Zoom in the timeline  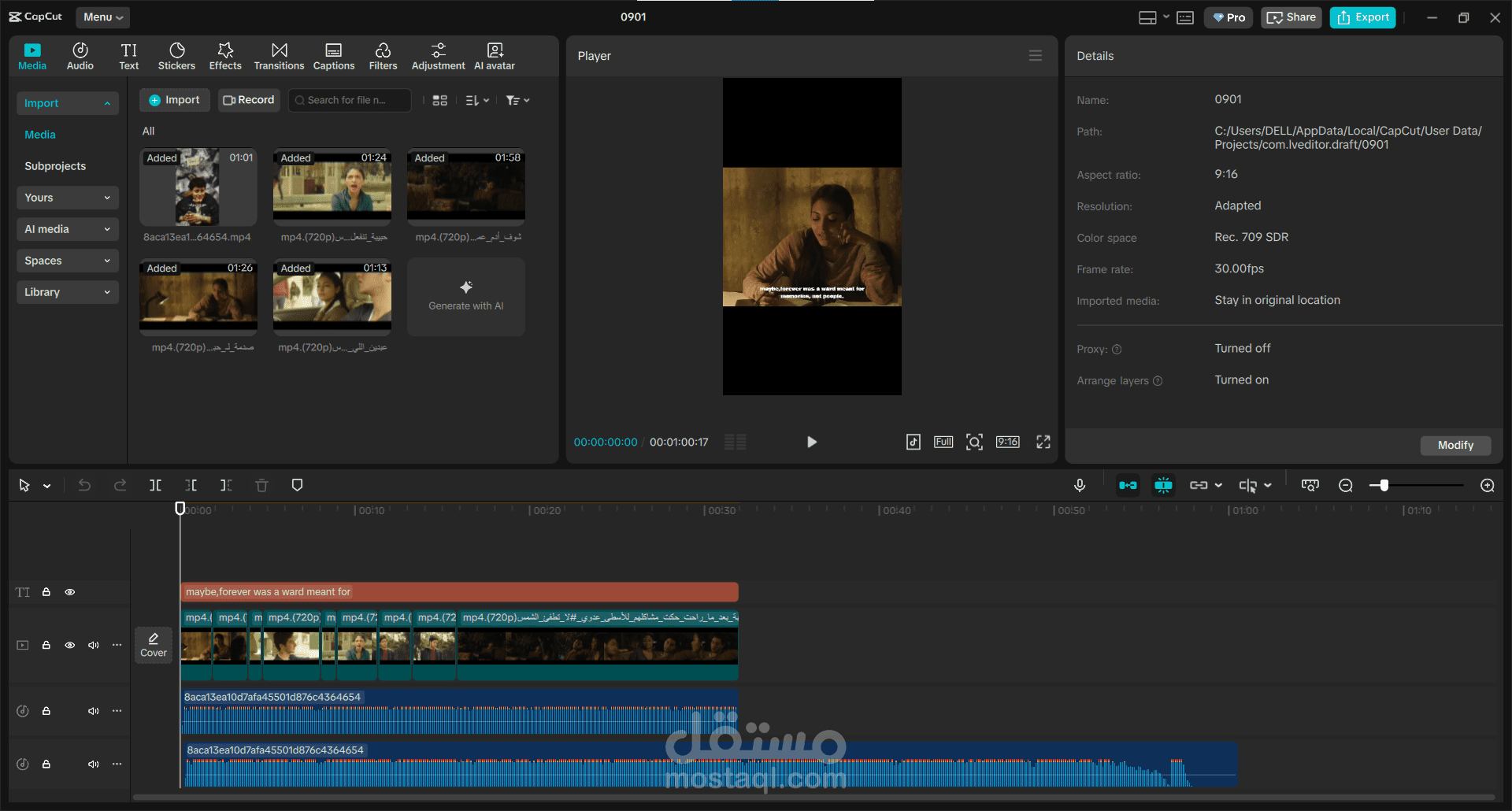click(1488, 485)
